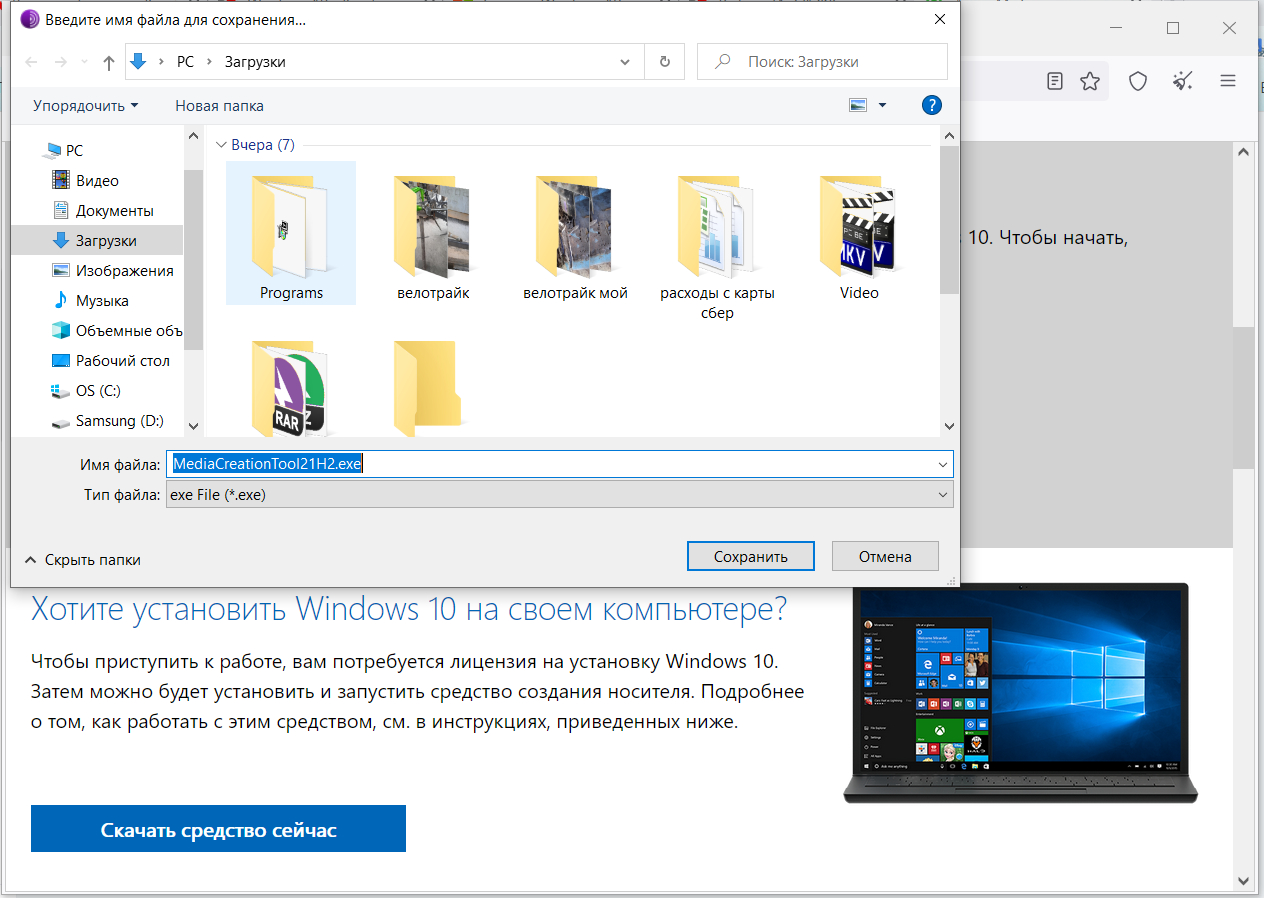Click the file list vertical scrollbar
Viewport: 1264px width, 898px height.
(x=949, y=221)
